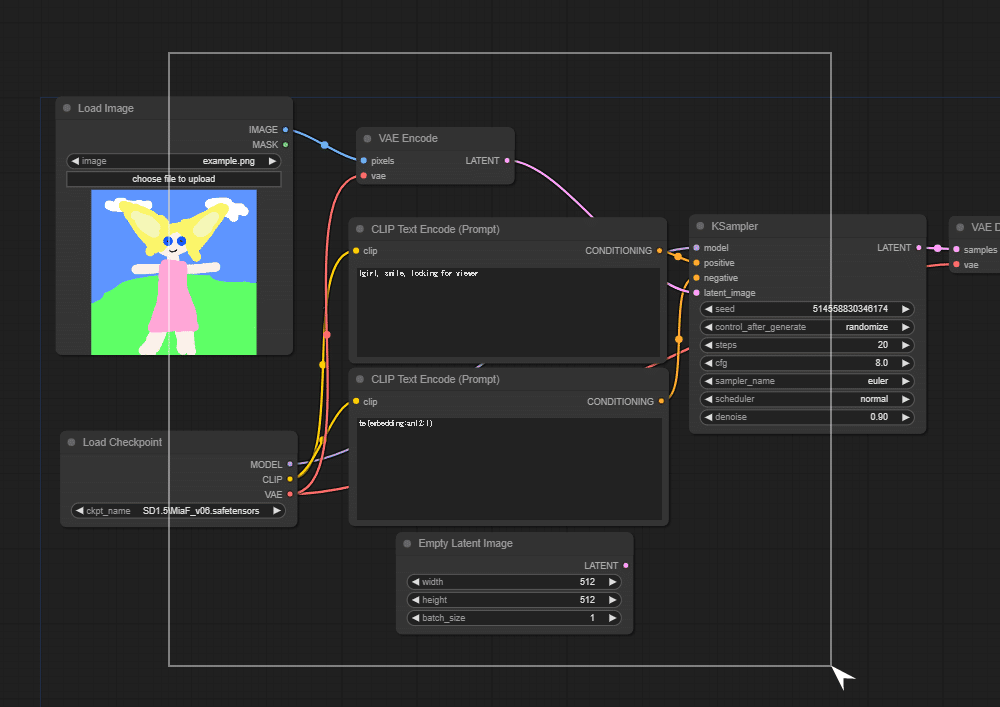Click the denoise value 0.90

point(879,417)
